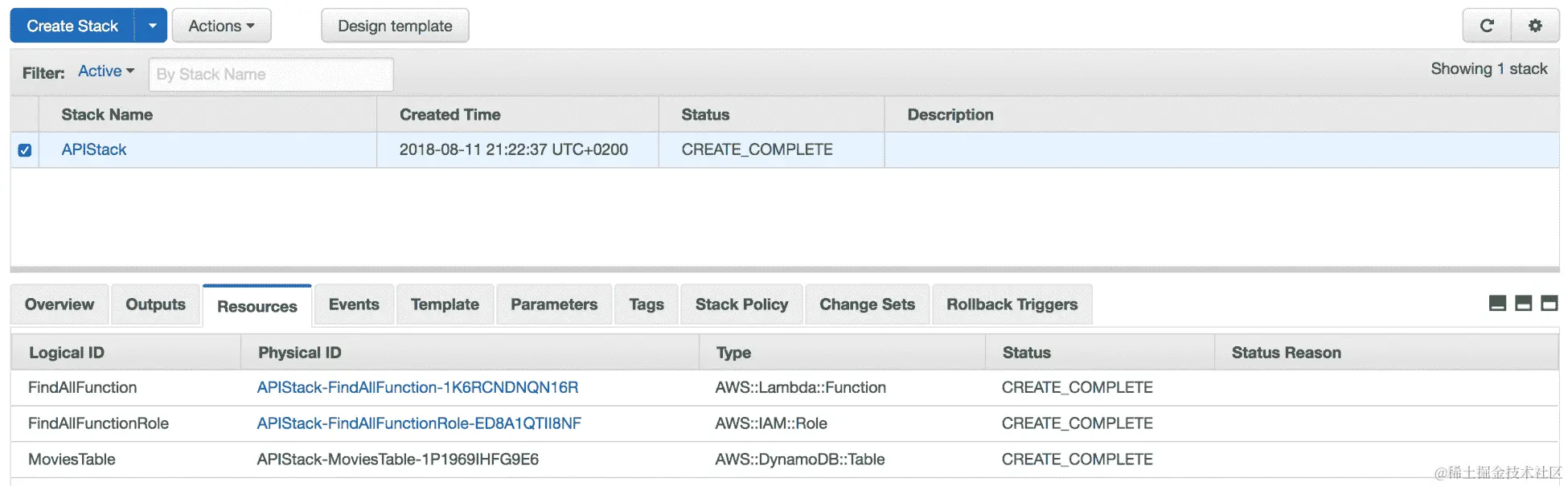Minimize the detail pane using leftmost layout icon
The width and height of the screenshot is (1568, 486).
coord(1497,303)
